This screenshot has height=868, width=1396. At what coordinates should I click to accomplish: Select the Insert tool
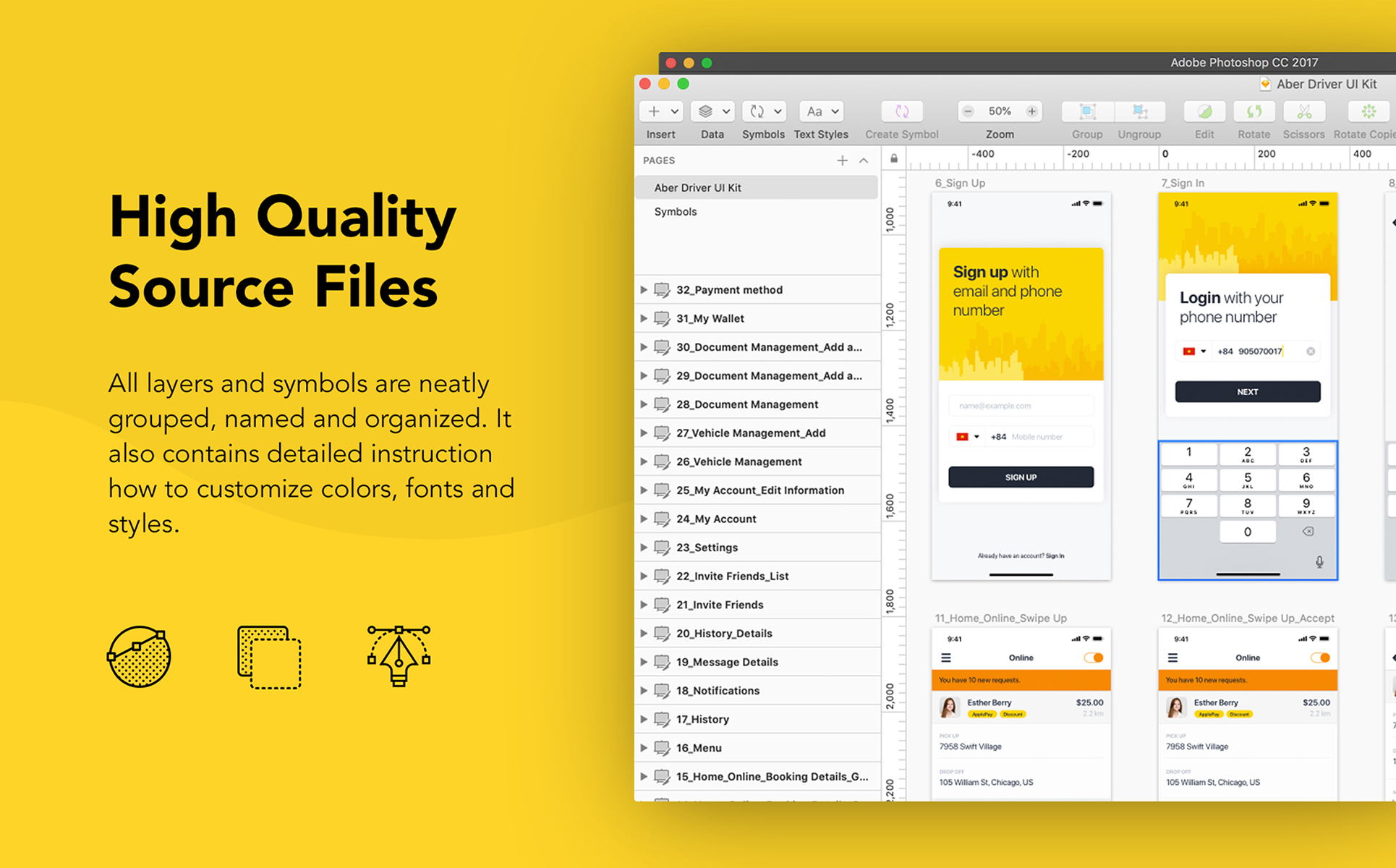(x=660, y=112)
